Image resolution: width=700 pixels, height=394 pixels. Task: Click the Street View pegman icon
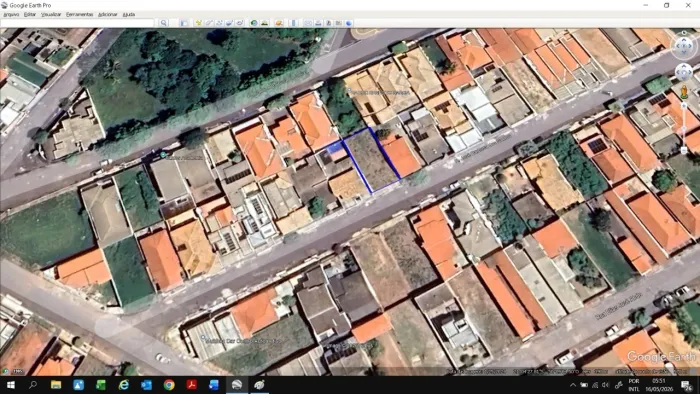tap(684, 92)
